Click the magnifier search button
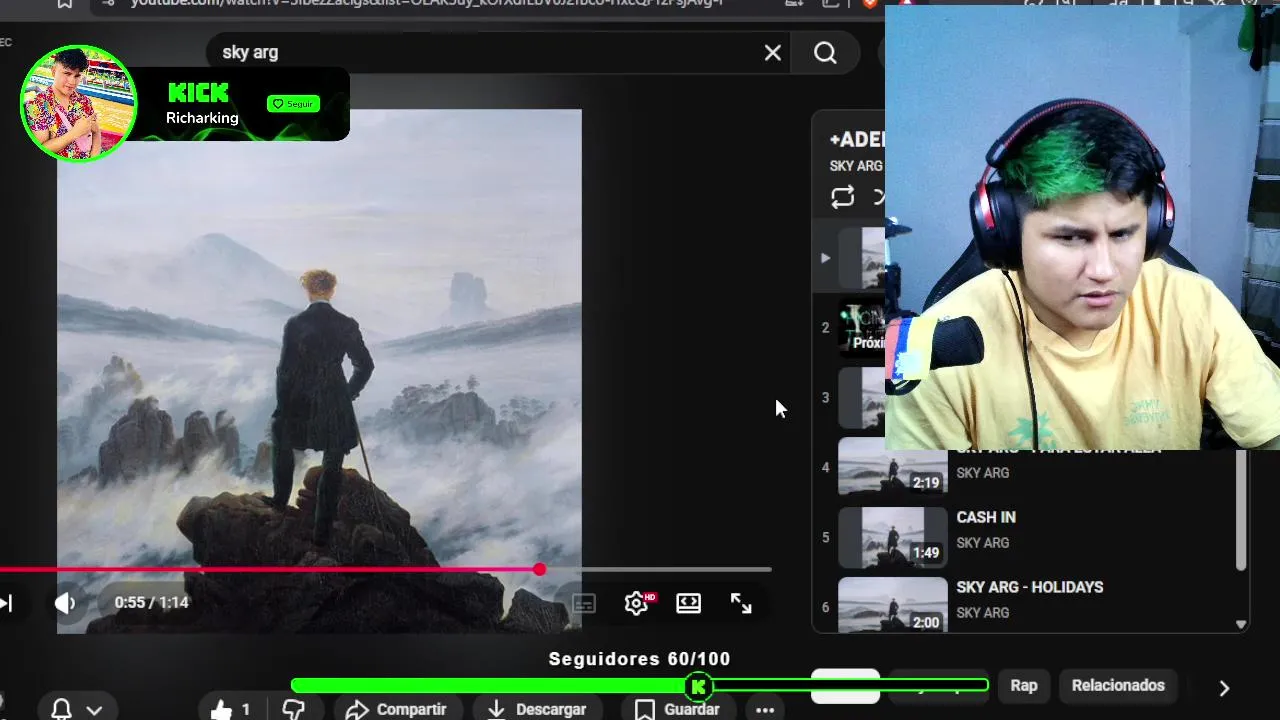The width and height of the screenshot is (1280, 720). pyautogui.click(x=825, y=53)
